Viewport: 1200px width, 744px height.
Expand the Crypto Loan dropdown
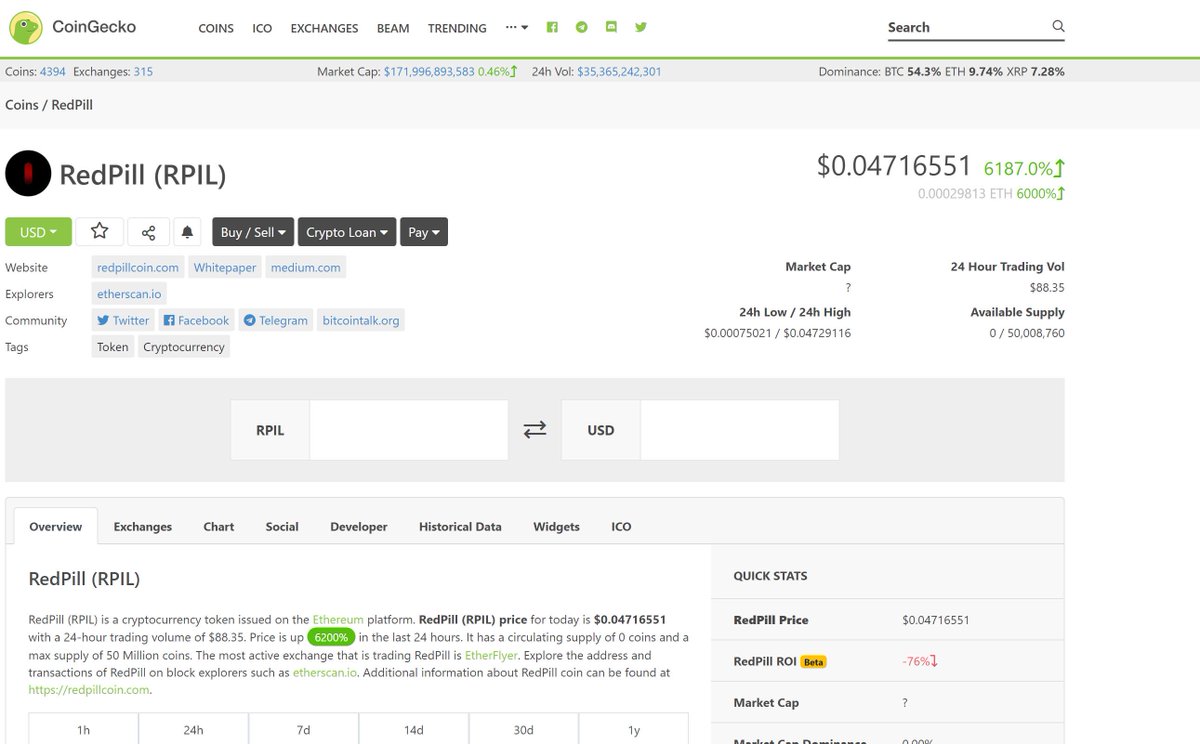point(347,232)
